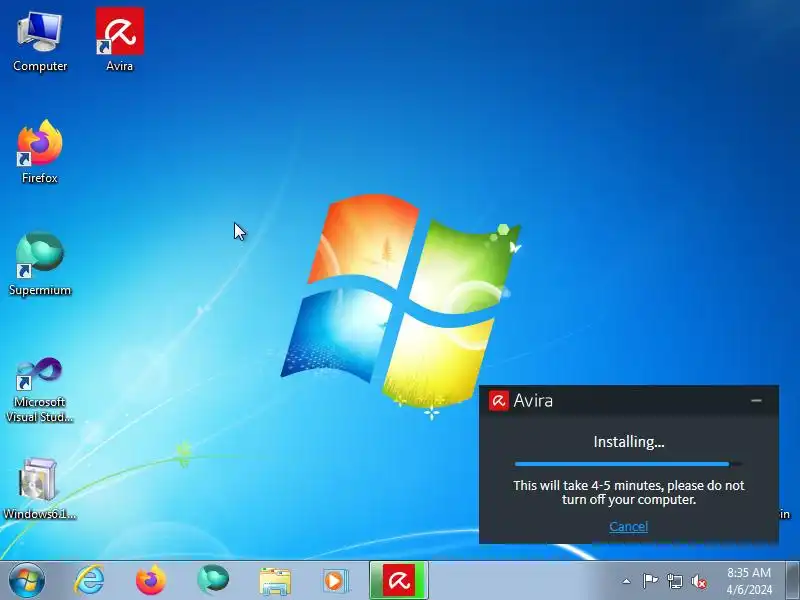The image size is (800, 600).
Task: Launch Supermium from the taskbar
Action: pos(213,581)
